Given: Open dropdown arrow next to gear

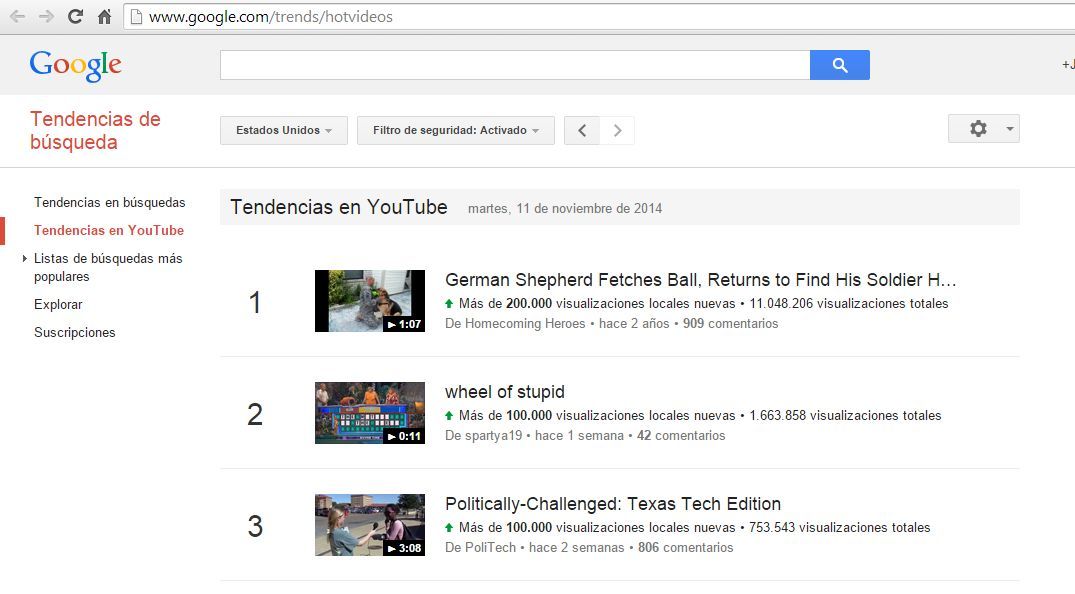Looking at the screenshot, I should tap(1009, 129).
